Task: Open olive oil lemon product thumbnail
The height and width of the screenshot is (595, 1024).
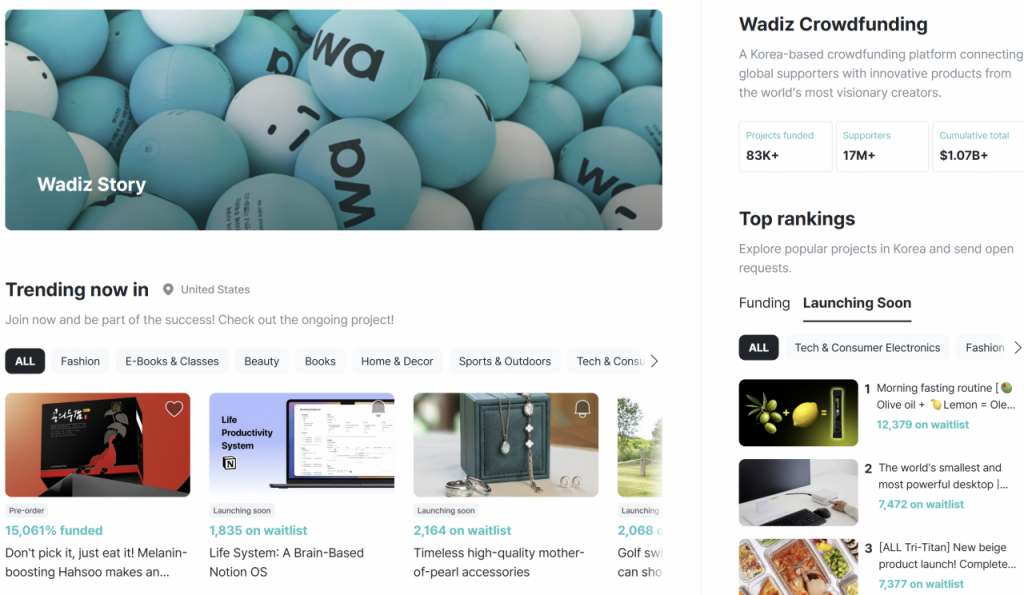Action: (798, 413)
